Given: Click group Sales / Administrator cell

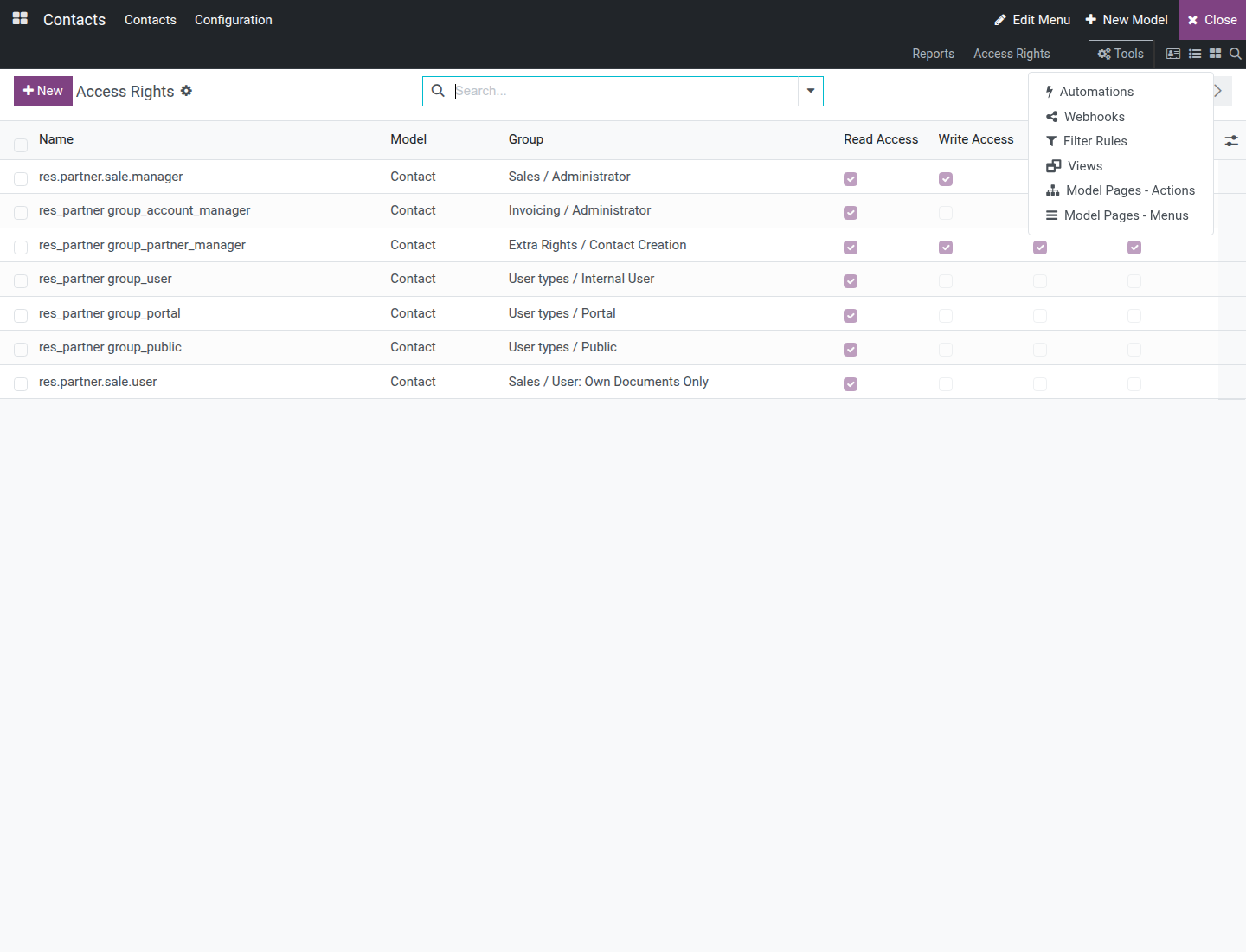Looking at the screenshot, I should [569, 177].
